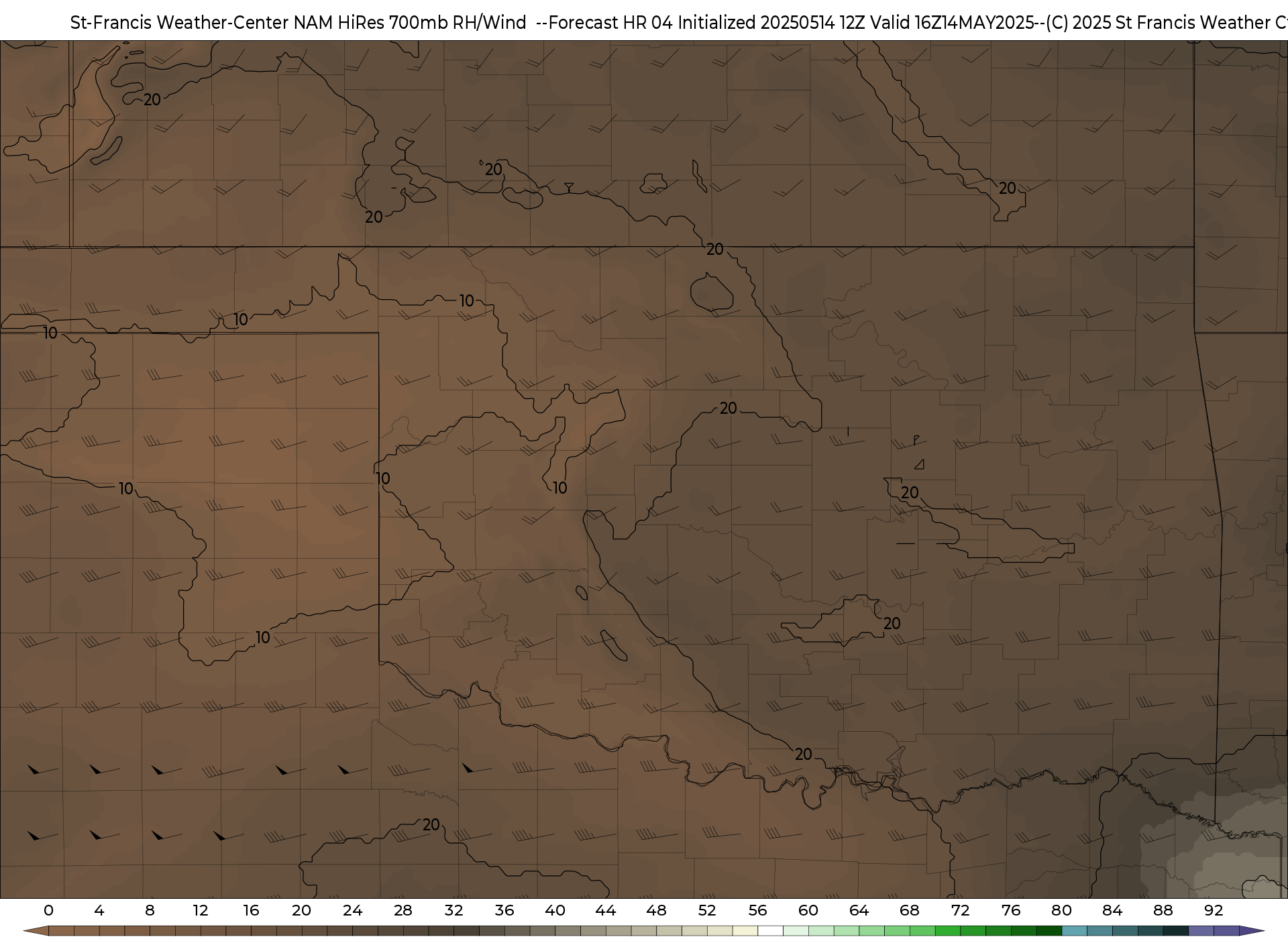
Task: Click the colorbar label '48'
Action: (656, 910)
